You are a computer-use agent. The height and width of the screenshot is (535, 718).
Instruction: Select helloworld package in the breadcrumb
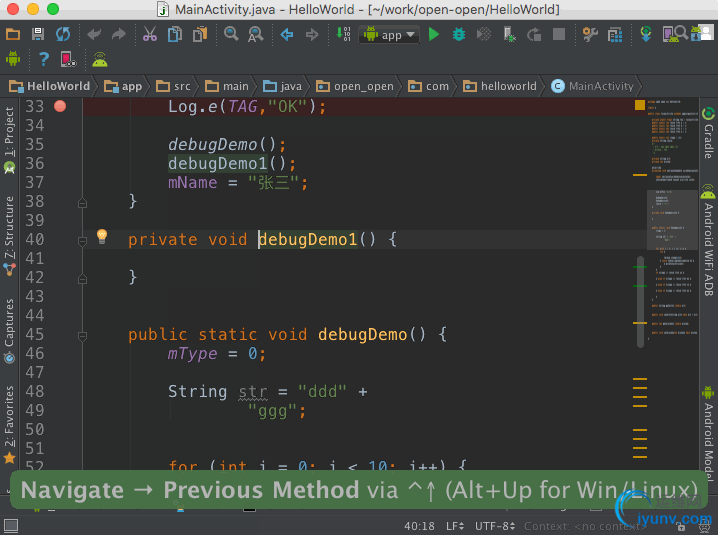pos(500,86)
